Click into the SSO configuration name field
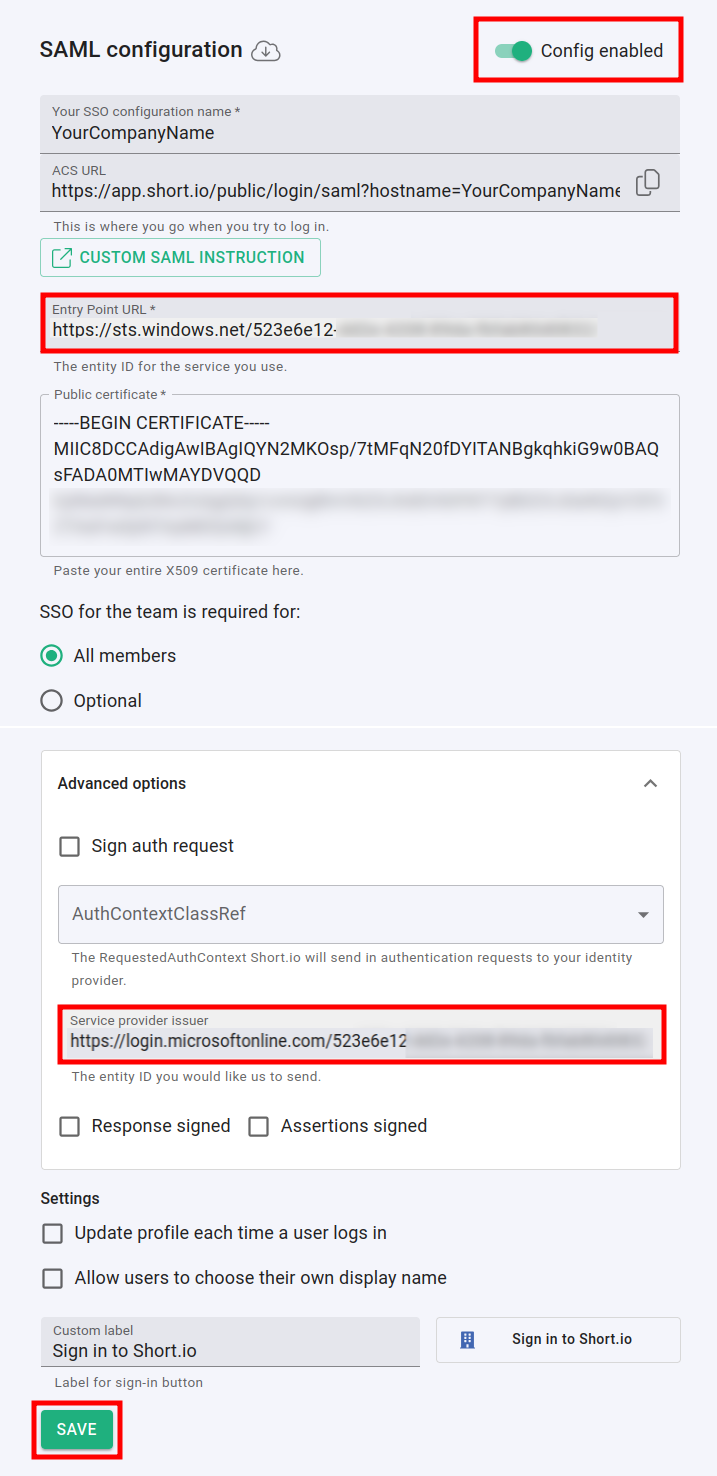 [360, 132]
